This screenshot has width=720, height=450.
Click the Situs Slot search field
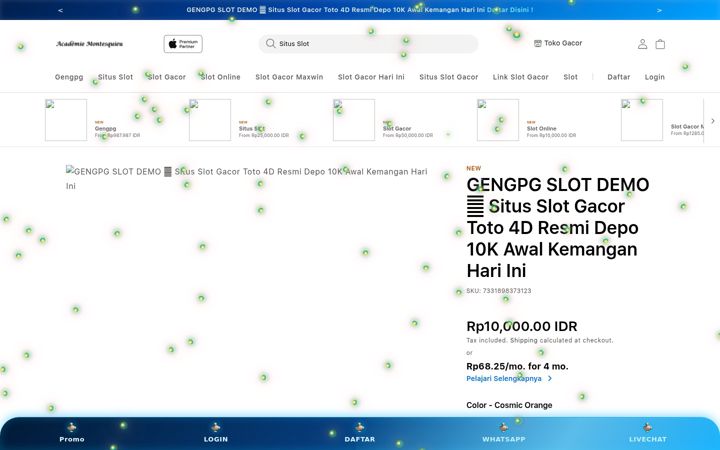[368, 44]
